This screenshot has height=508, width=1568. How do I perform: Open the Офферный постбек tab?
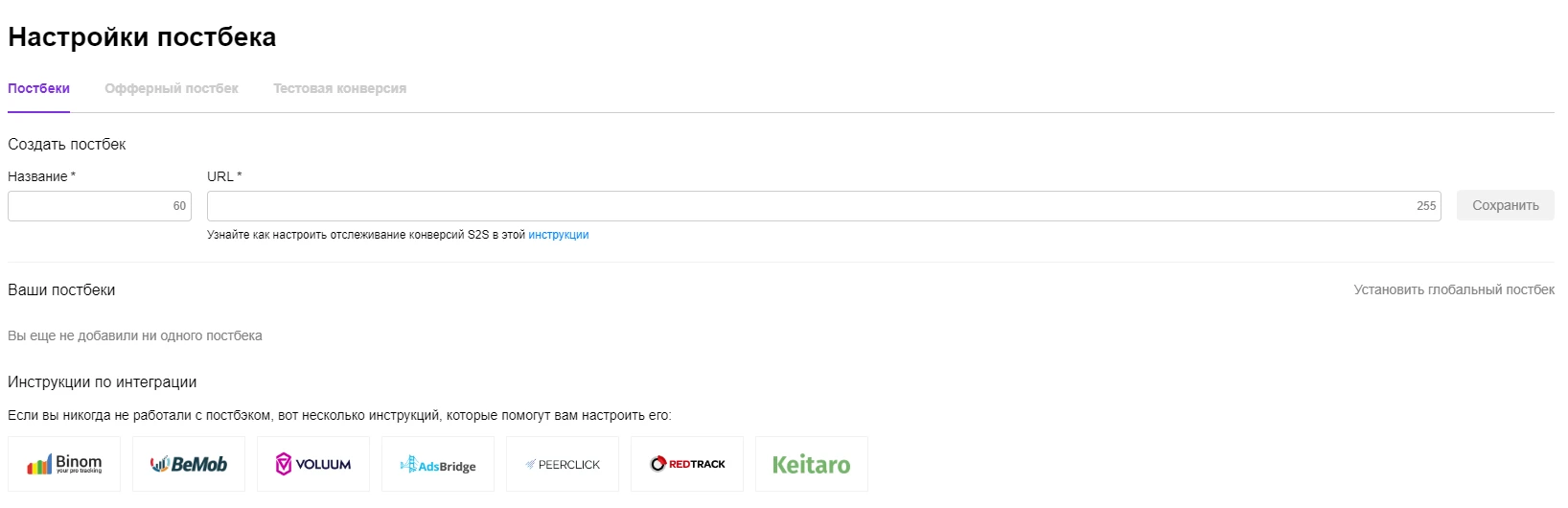click(x=172, y=88)
